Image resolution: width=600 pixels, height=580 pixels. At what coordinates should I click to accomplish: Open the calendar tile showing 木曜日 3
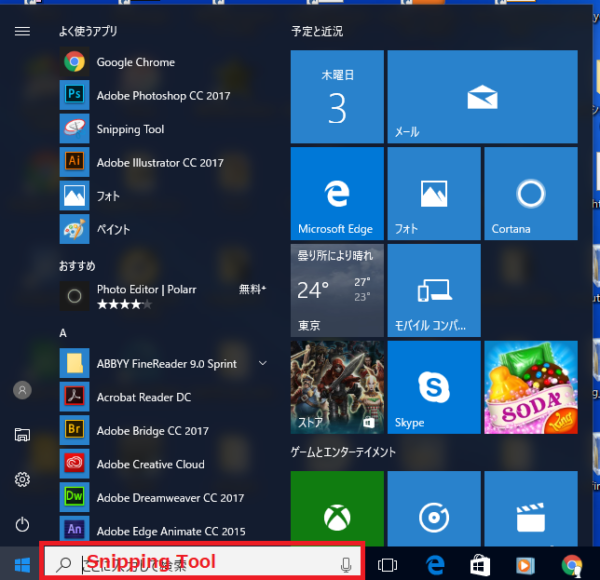click(x=337, y=97)
